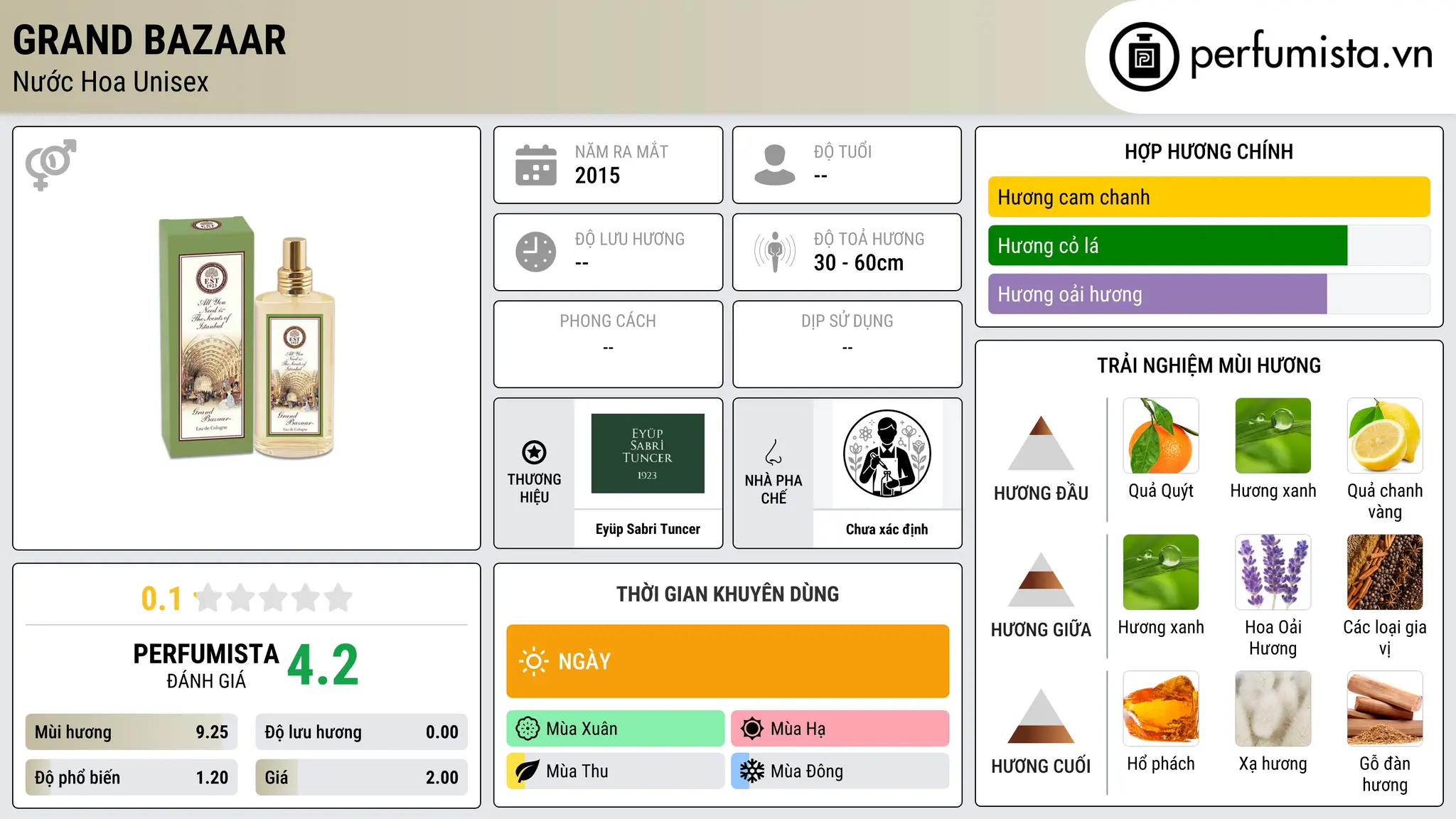Click the Quả Quýt note name
This screenshot has height=819, width=1456.
(1161, 491)
